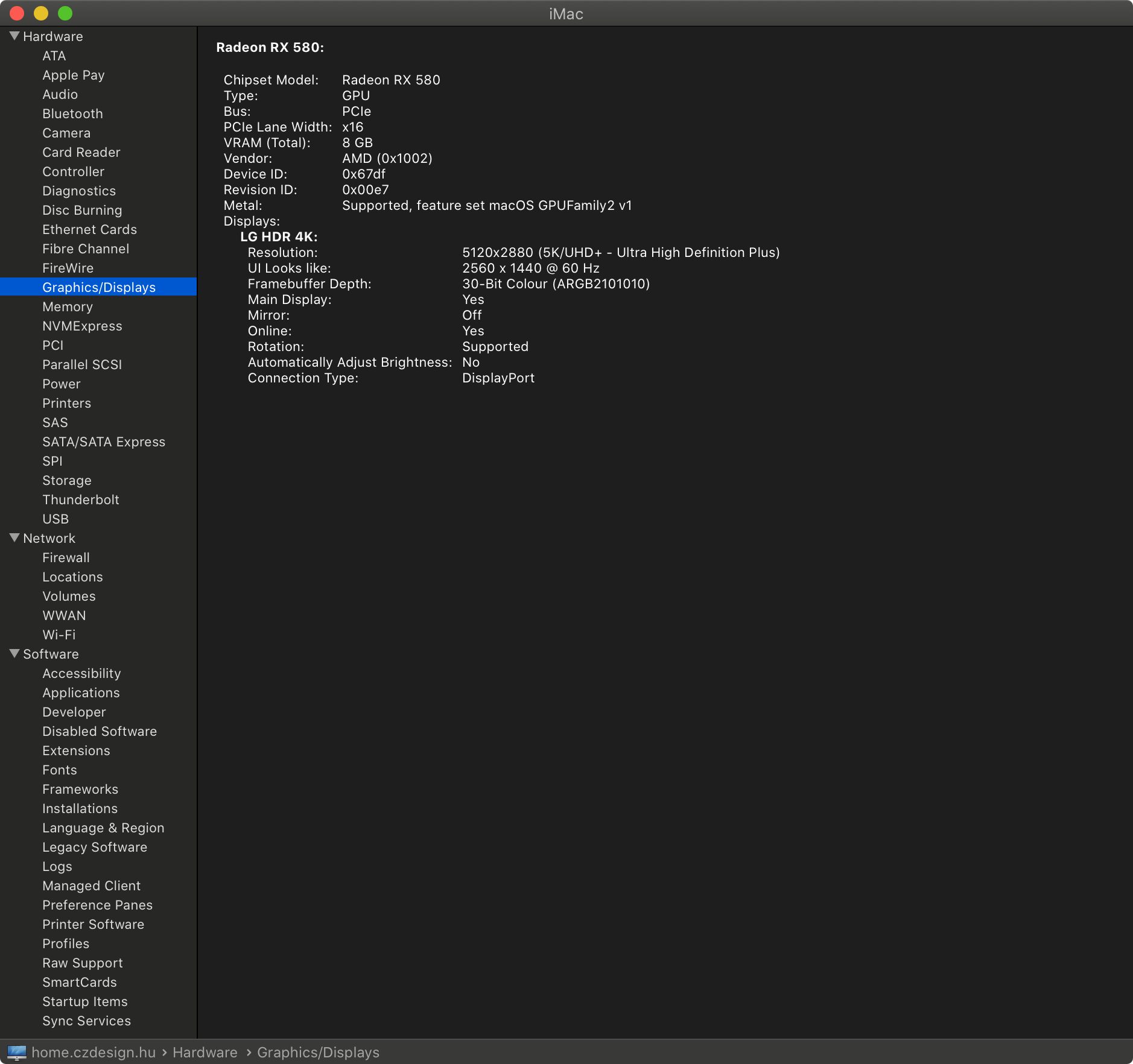Select Accessibility under Software

pos(82,674)
